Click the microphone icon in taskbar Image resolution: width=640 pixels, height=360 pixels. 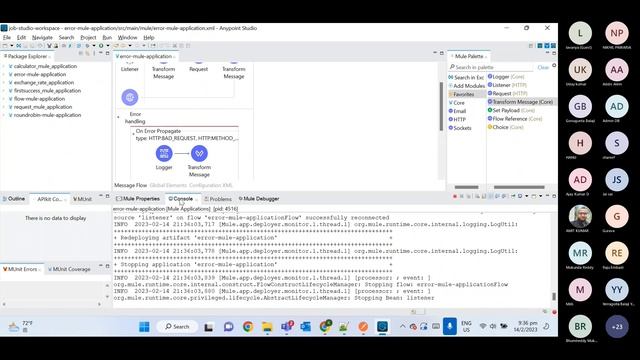pyautogui.click(x=449, y=327)
